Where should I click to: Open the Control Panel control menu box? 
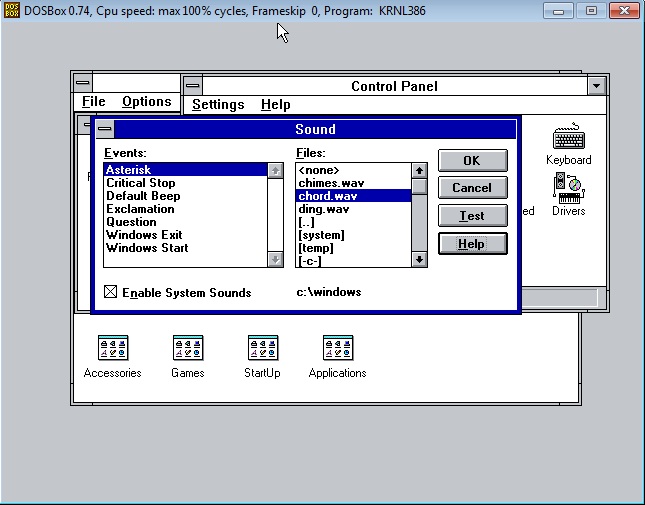[193, 86]
